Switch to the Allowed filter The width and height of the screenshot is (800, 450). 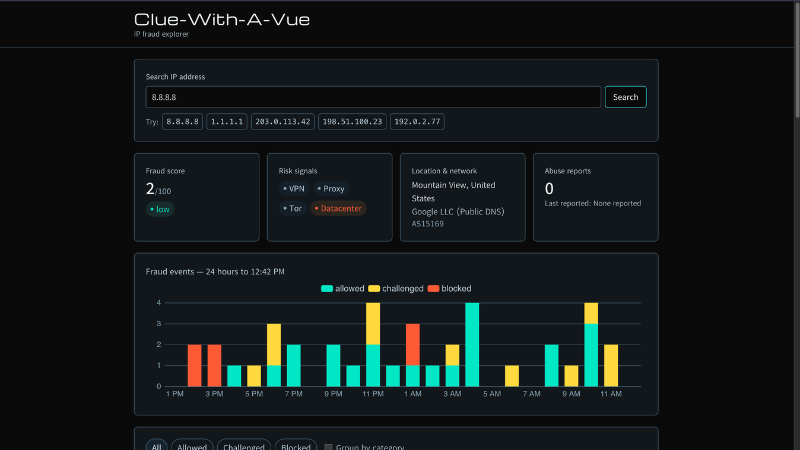(192, 446)
